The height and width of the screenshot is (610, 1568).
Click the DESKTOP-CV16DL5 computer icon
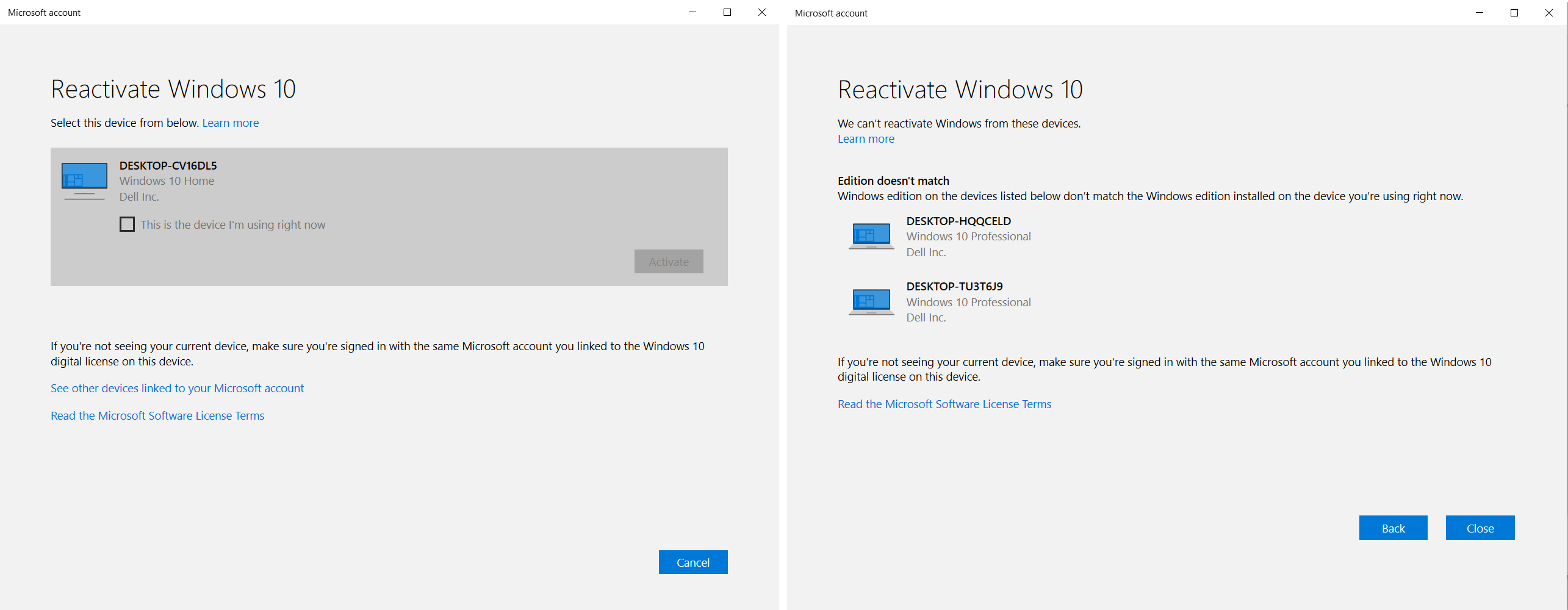pos(84,181)
